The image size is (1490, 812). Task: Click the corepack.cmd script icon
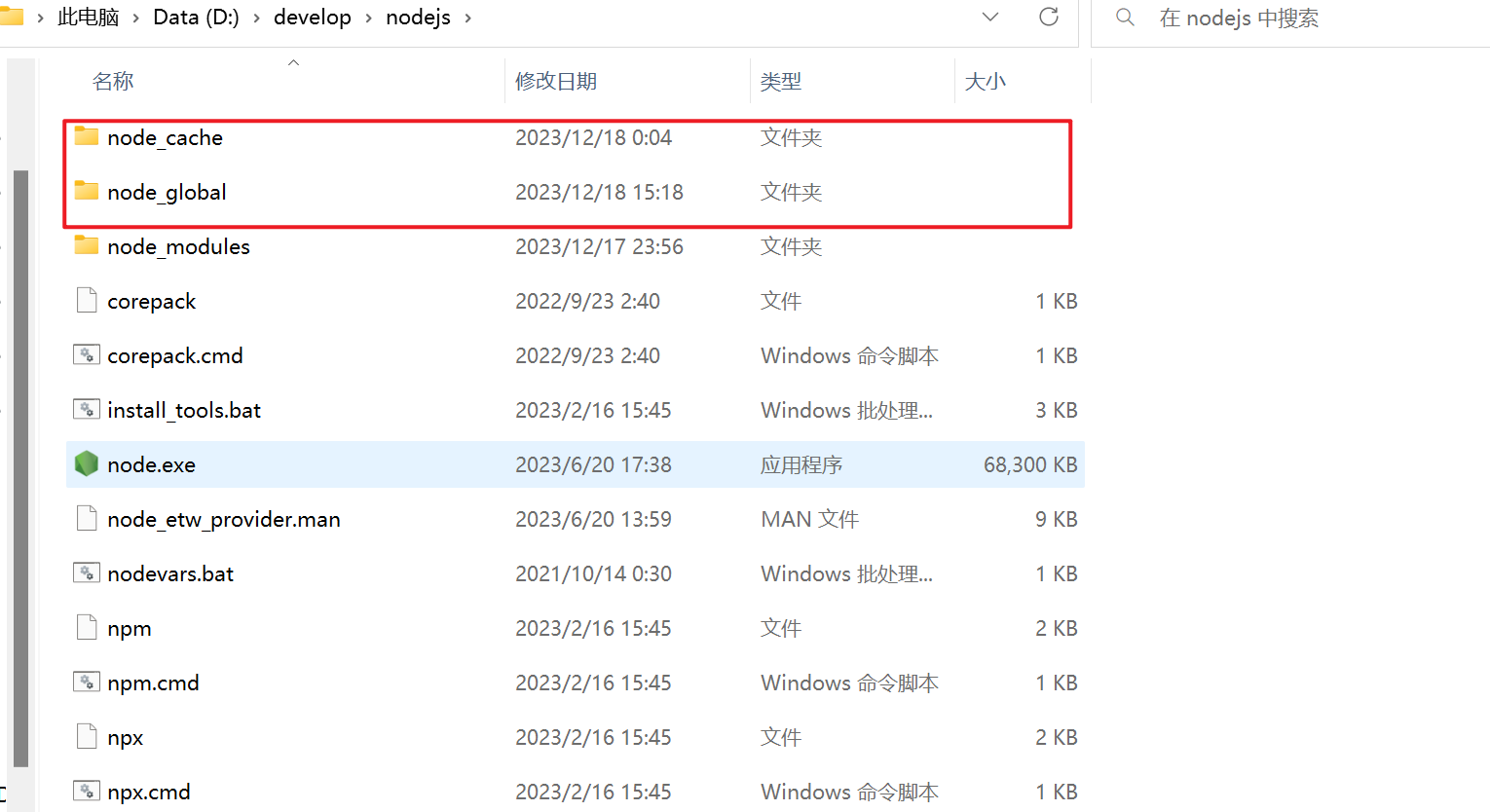click(x=87, y=354)
